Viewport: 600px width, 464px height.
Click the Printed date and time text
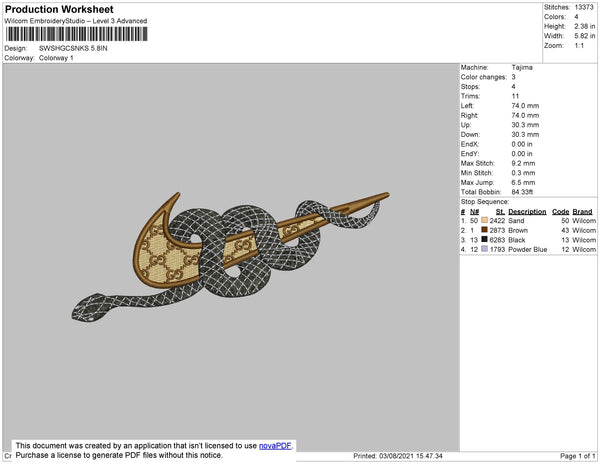point(398,456)
